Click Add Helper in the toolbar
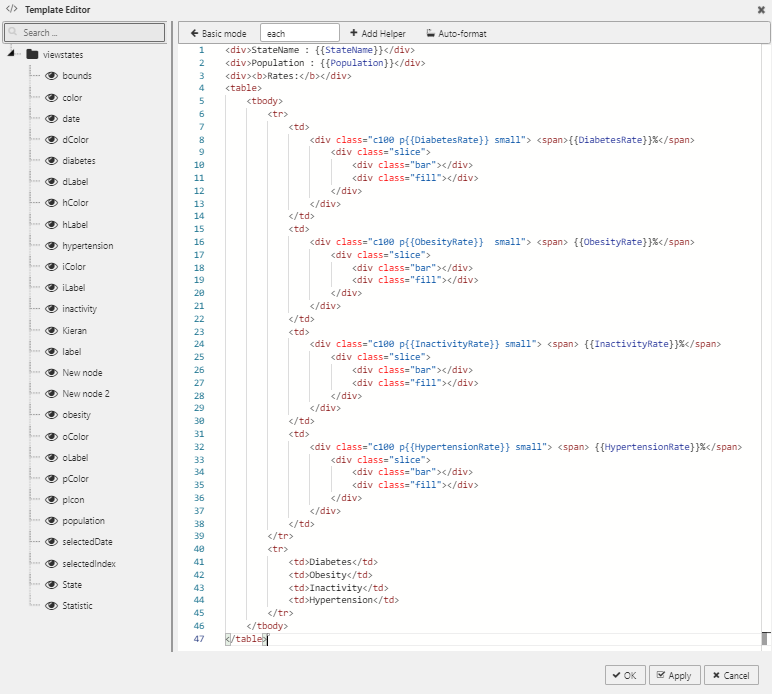This screenshot has width=772, height=694. coord(377,34)
